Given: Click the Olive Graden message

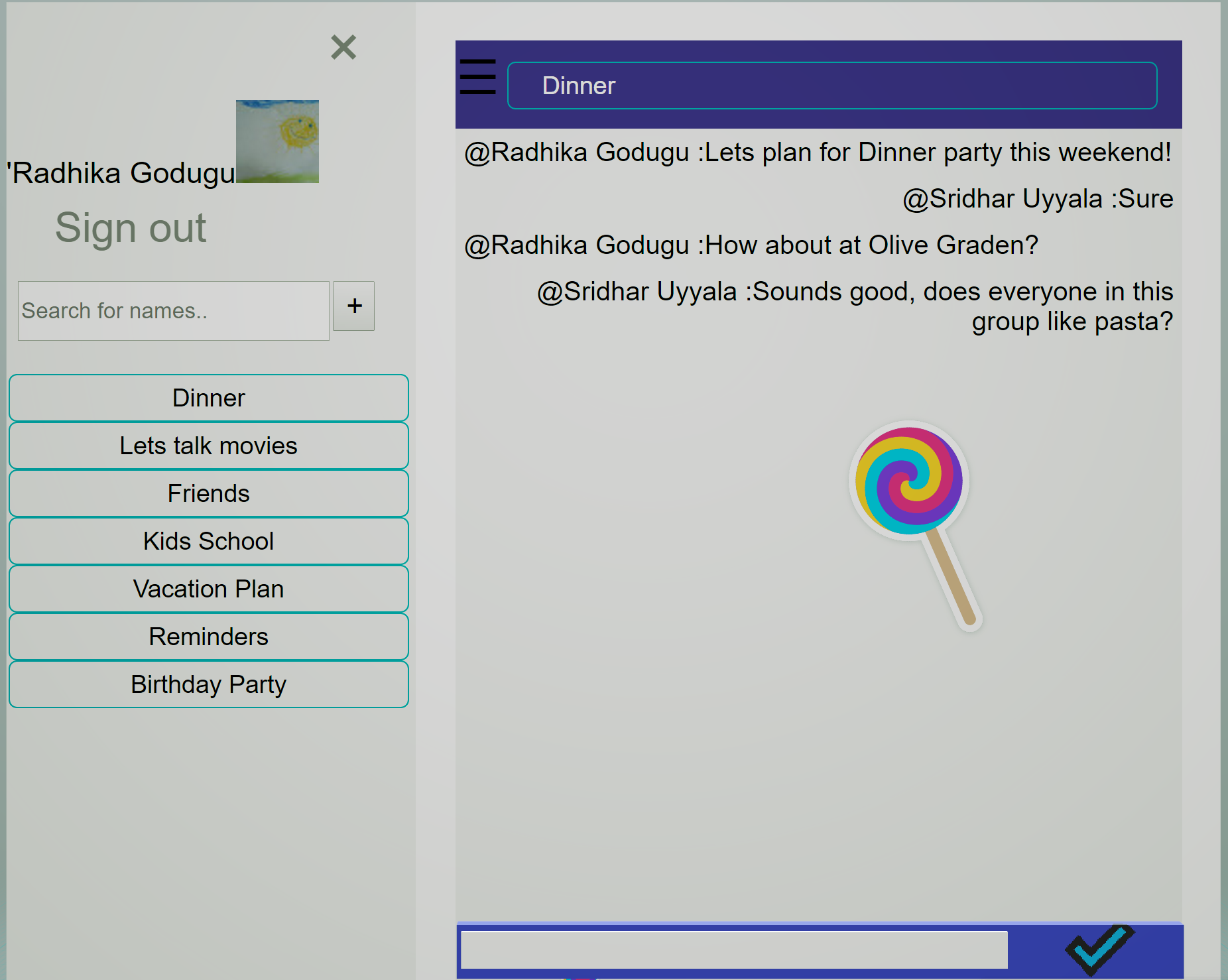Looking at the screenshot, I should (751, 245).
